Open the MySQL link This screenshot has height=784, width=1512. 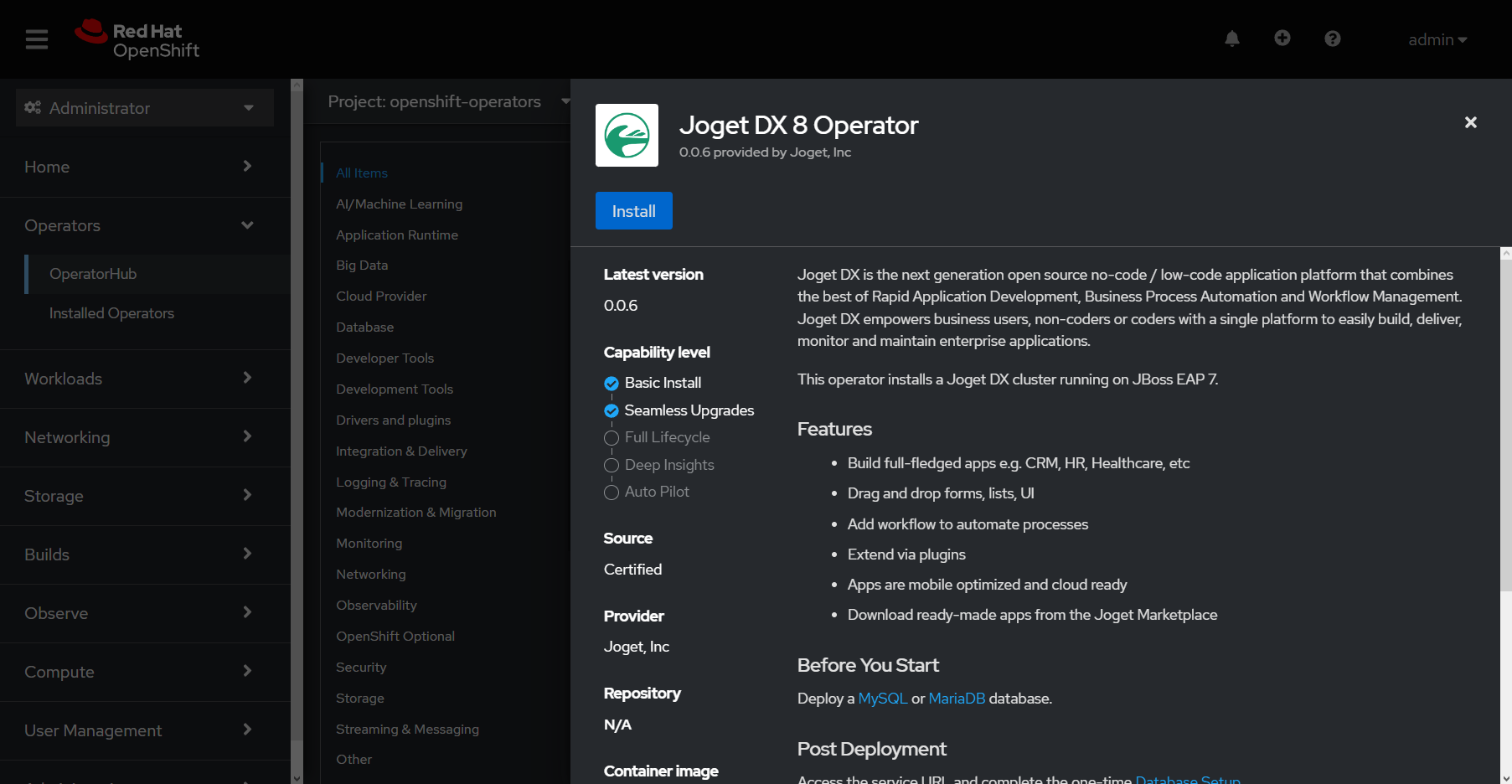(x=882, y=699)
